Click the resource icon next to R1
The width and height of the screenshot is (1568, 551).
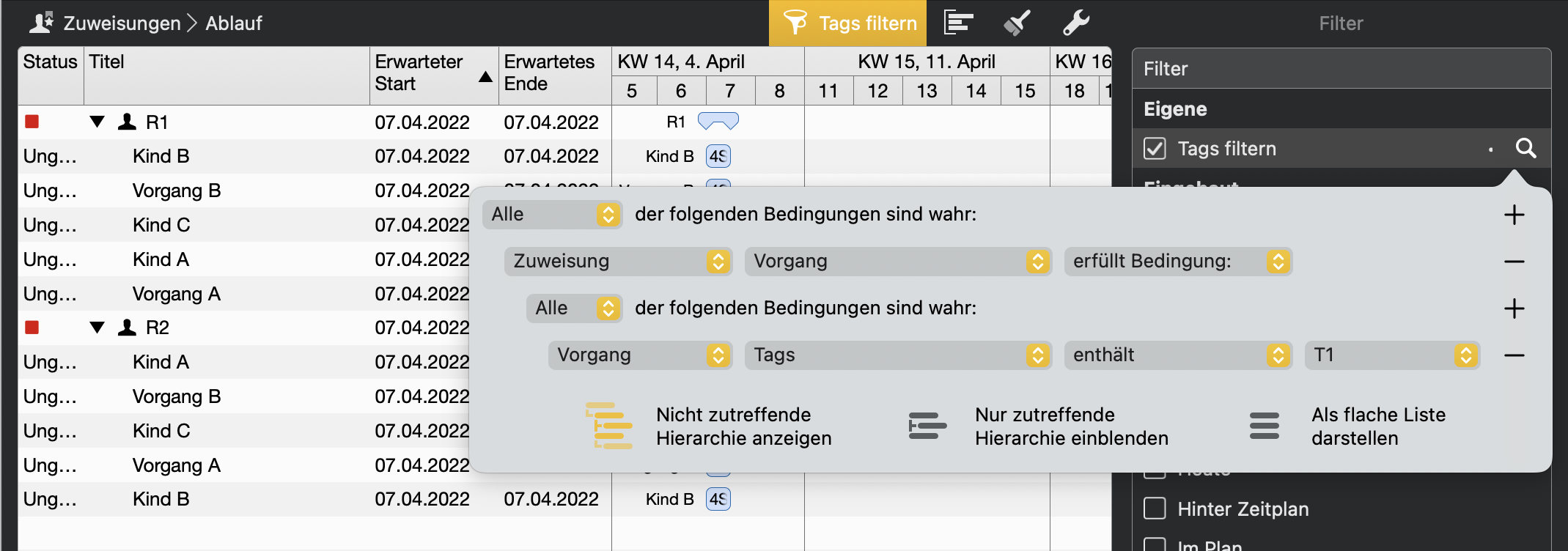click(x=126, y=122)
